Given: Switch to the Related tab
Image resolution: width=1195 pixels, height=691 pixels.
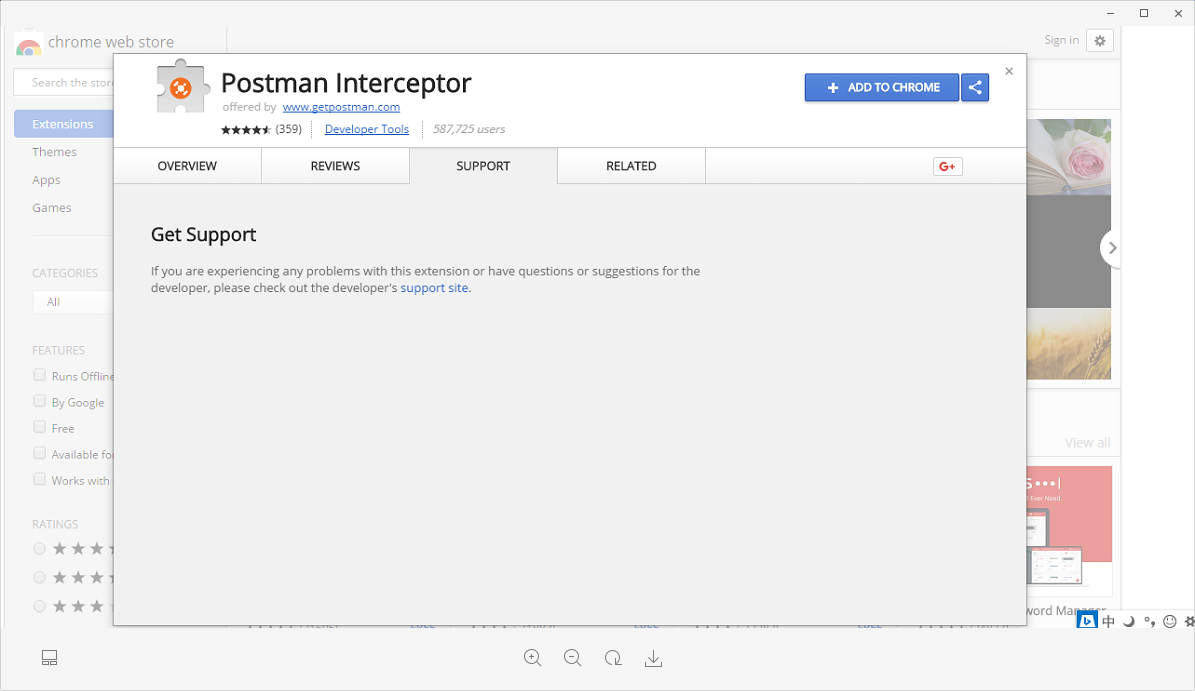Looking at the screenshot, I should point(631,166).
